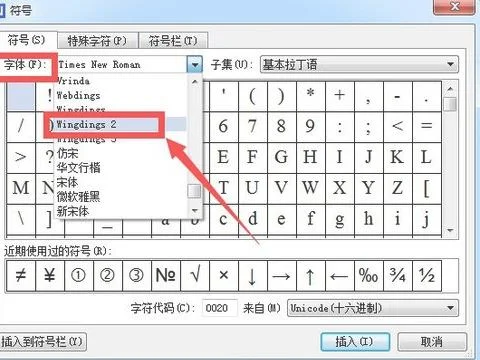
Task: Close the 符号 dialog window
Action: 455,7
